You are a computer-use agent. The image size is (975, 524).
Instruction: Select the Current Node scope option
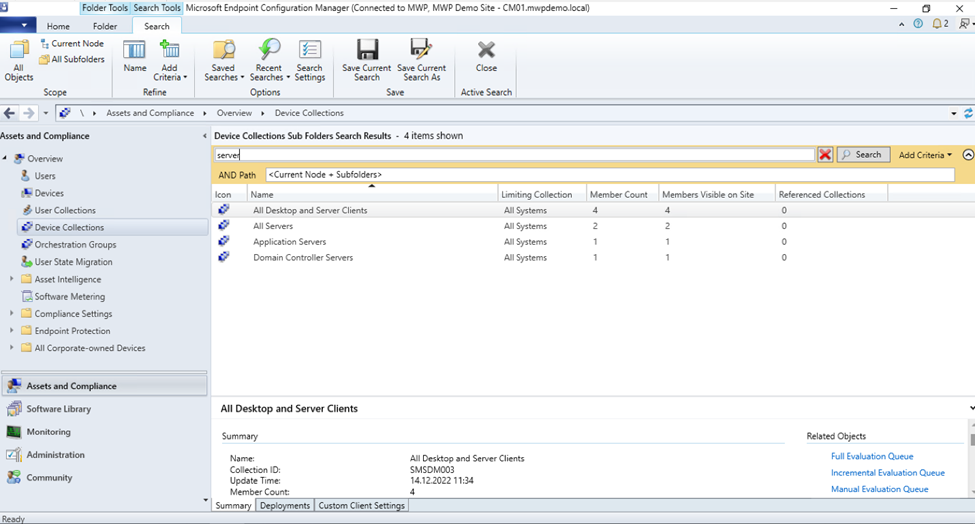pos(72,44)
